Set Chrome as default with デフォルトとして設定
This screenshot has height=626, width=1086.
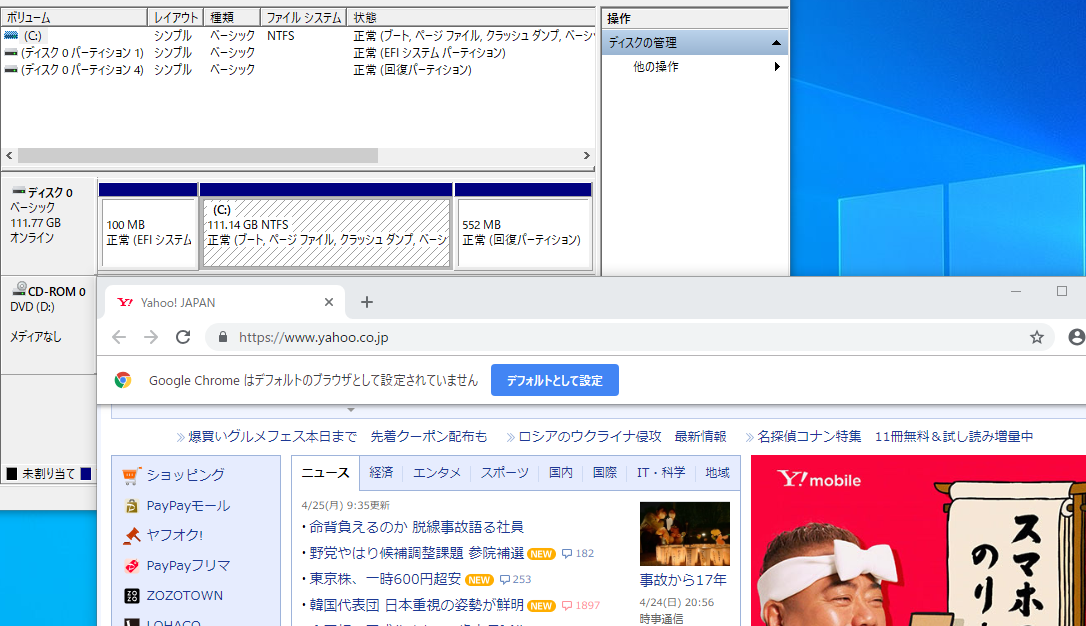pos(555,380)
